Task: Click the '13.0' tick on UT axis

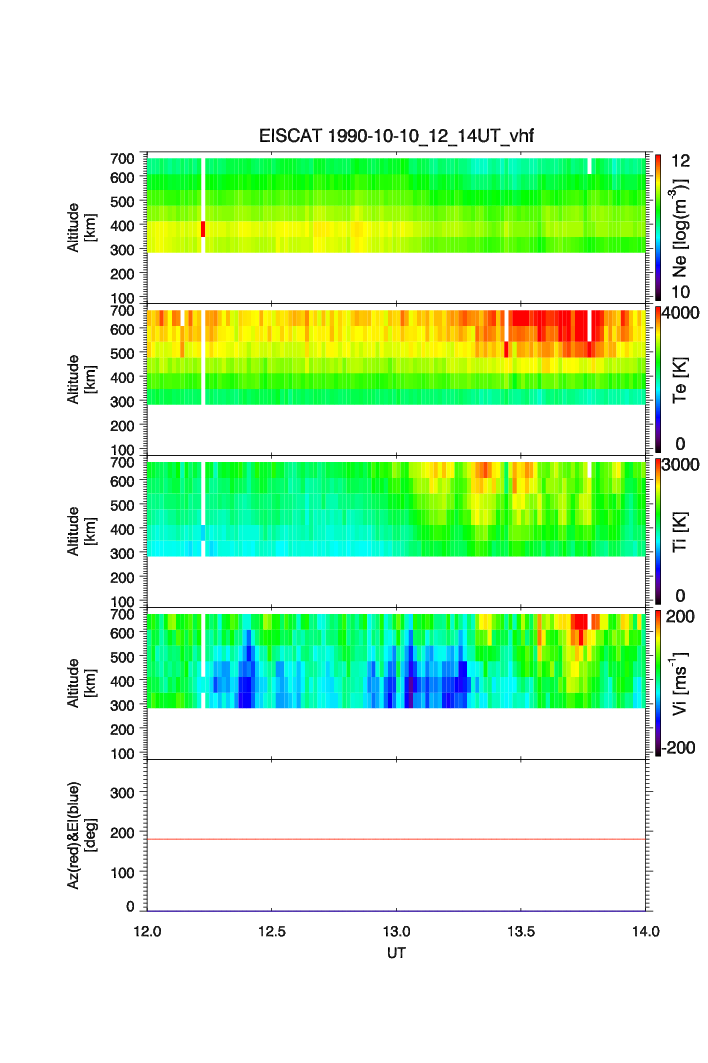Action: coord(396,931)
